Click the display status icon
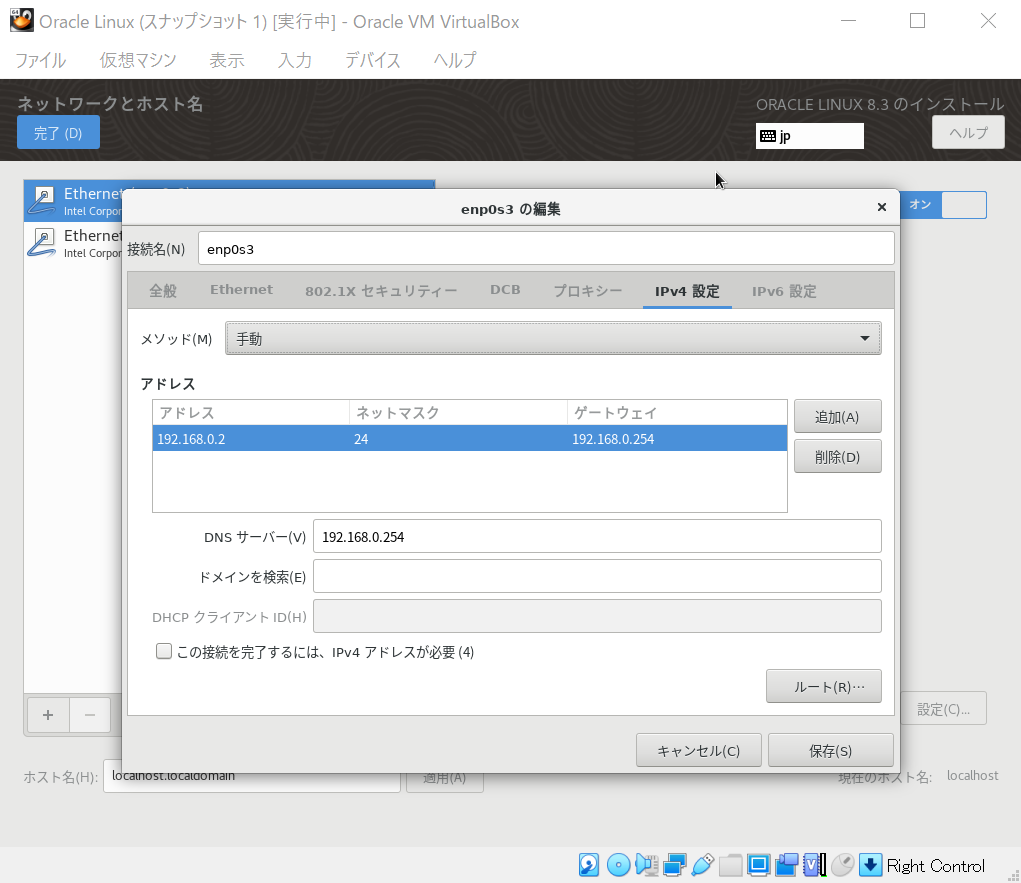Screen dimensions: 1021x883 [759, 865]
